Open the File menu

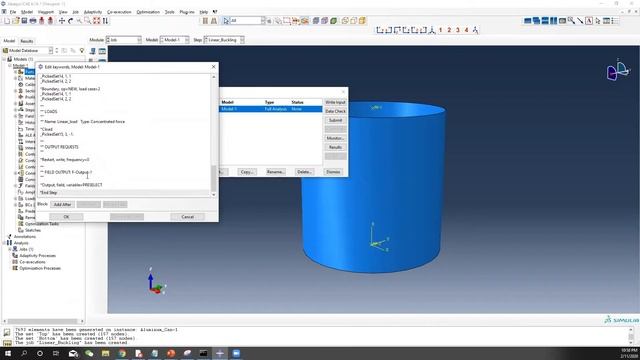[13, 12]
